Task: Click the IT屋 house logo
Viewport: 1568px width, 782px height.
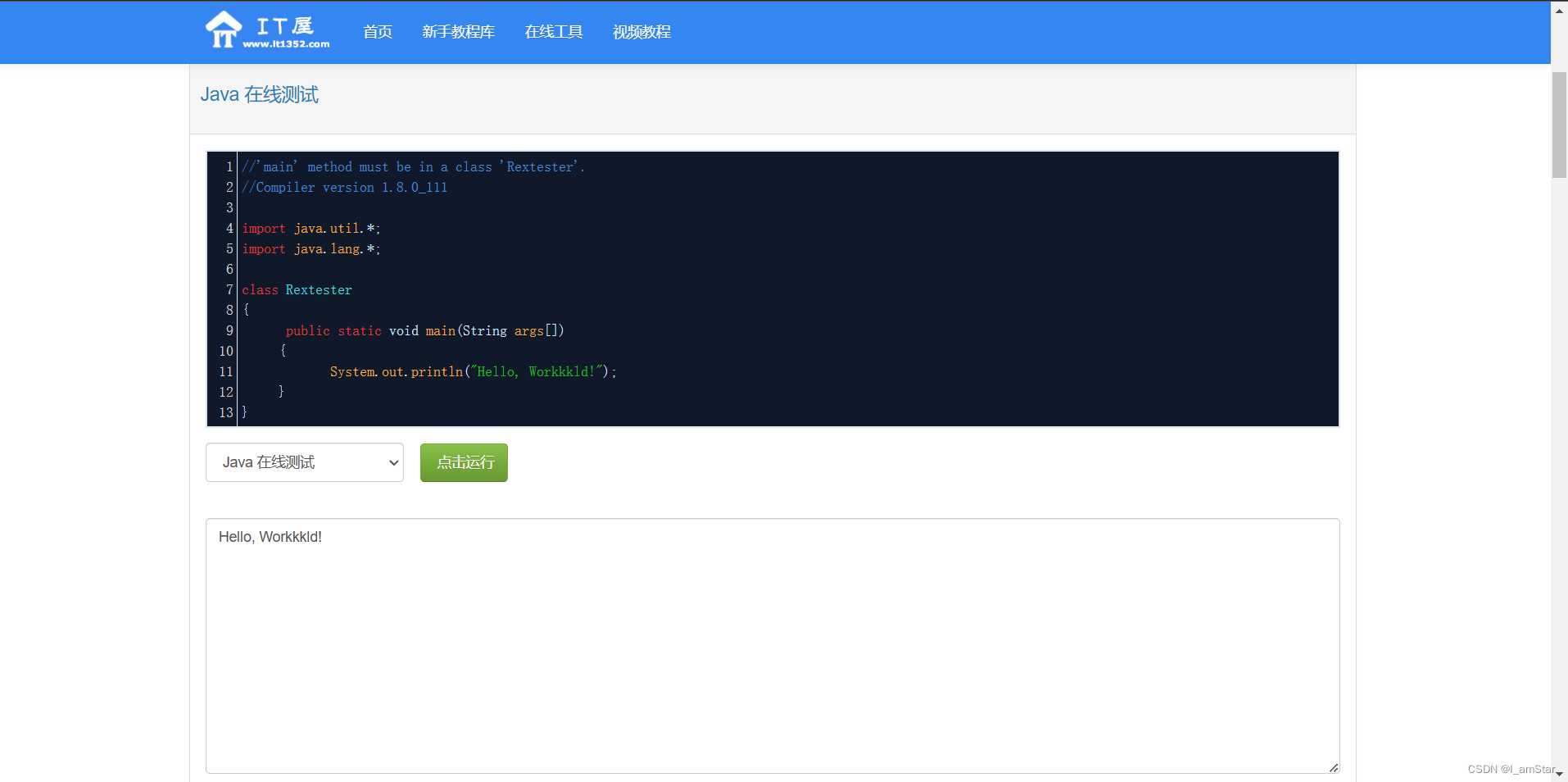Action: click(x=267, y=30)
